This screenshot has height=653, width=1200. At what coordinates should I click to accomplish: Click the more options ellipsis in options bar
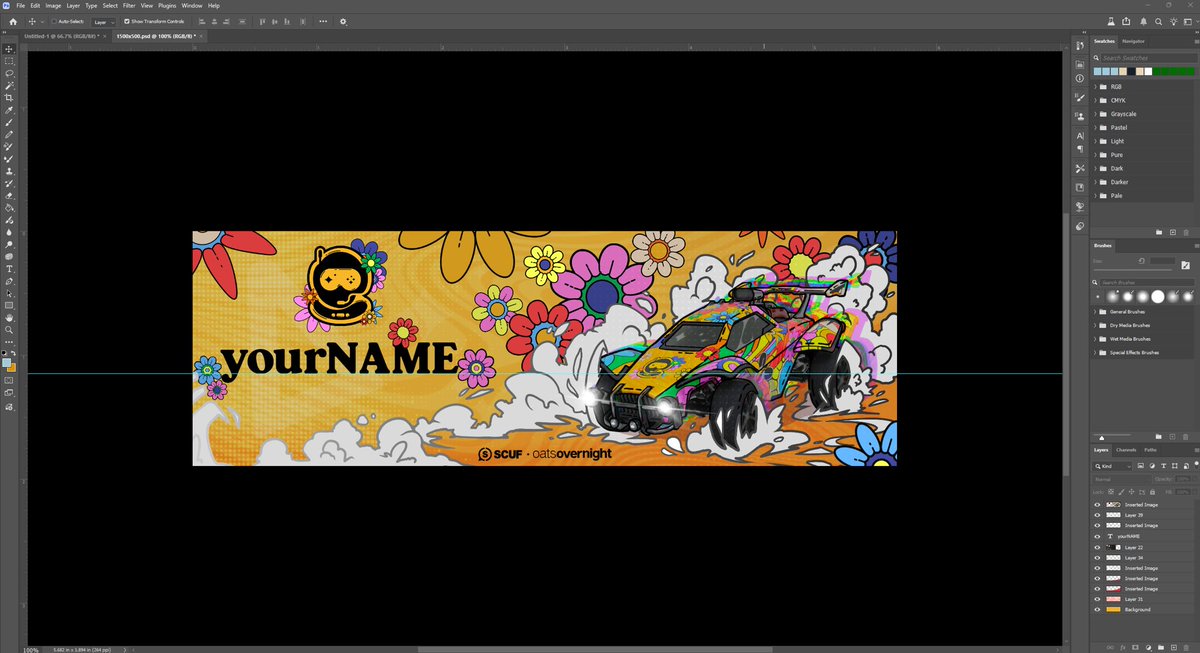pyautogui.click(x=324, y=21)
